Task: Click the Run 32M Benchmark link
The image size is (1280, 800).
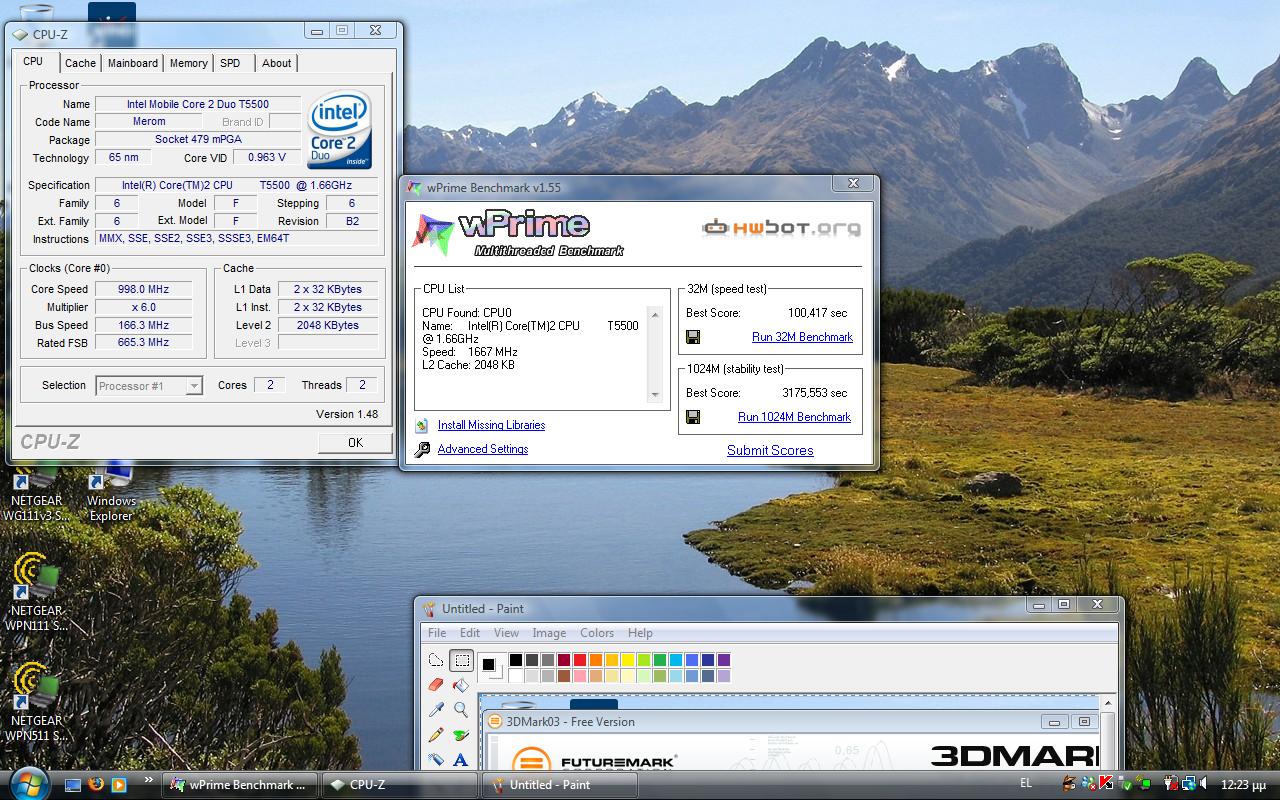Action: (x=802, y=337)
